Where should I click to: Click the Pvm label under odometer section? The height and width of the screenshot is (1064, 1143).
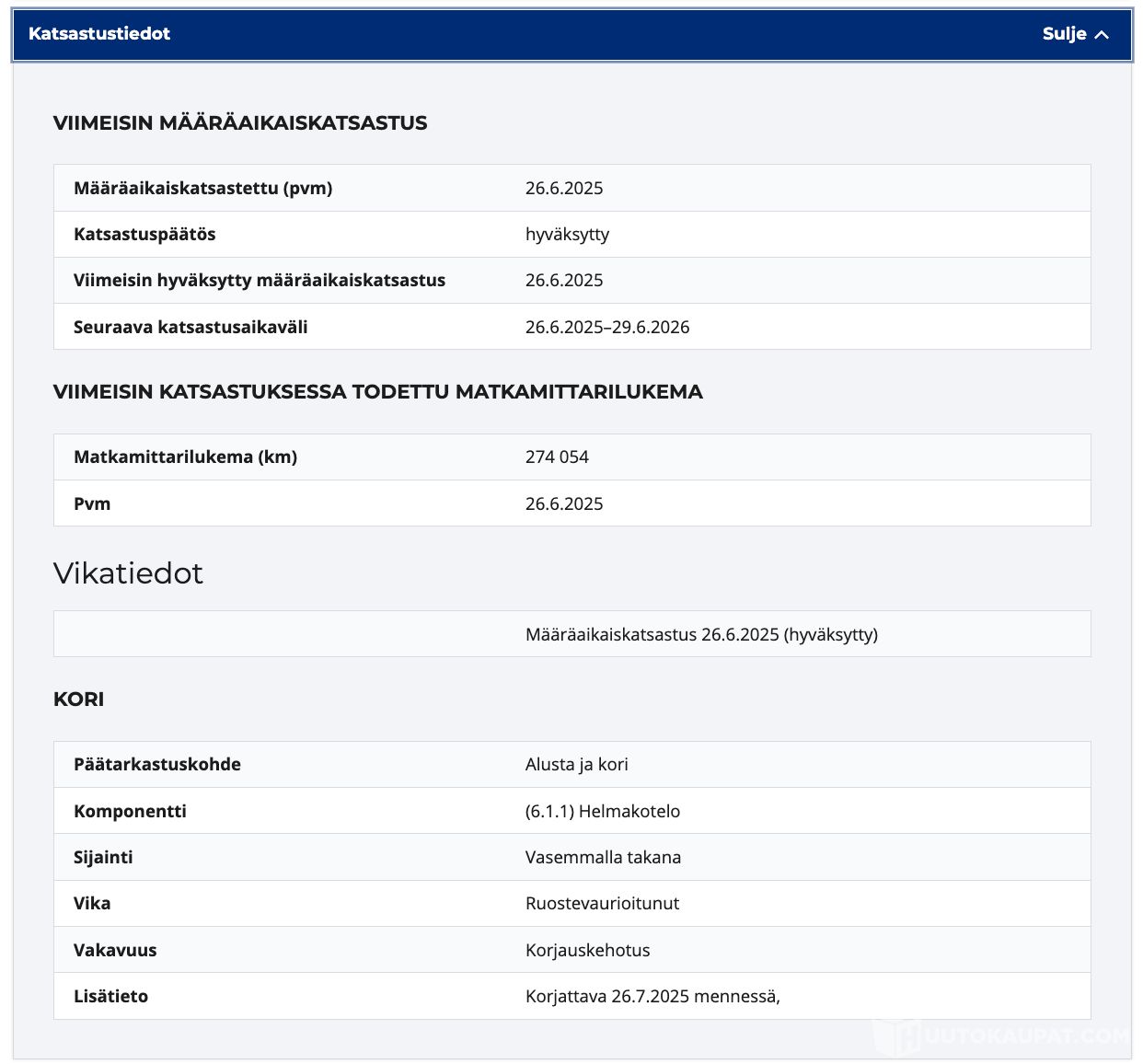pyautogui.click(x=92, y=504)
